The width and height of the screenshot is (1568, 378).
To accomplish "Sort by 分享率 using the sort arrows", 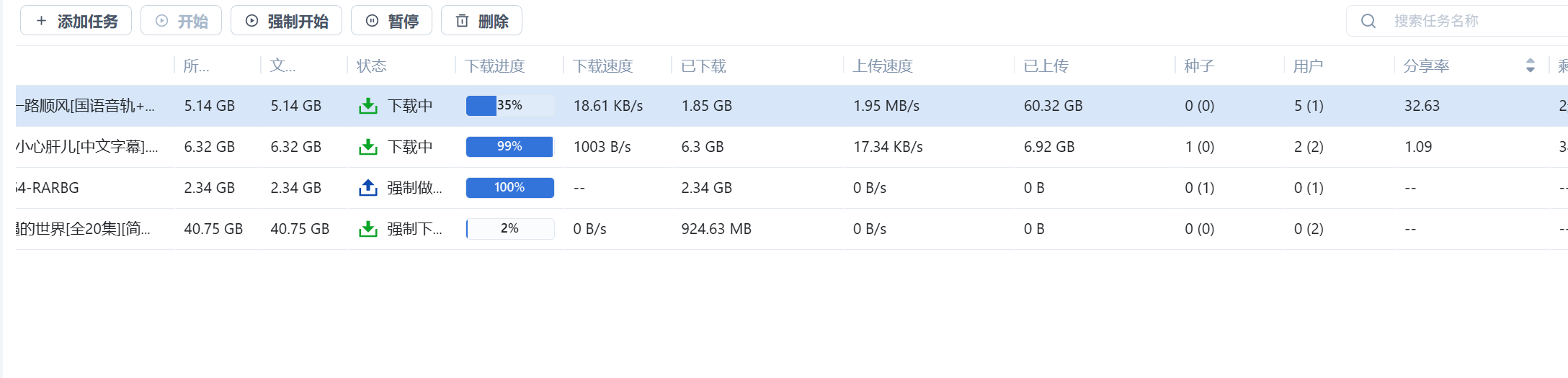I will click(x=1530, y=66).
